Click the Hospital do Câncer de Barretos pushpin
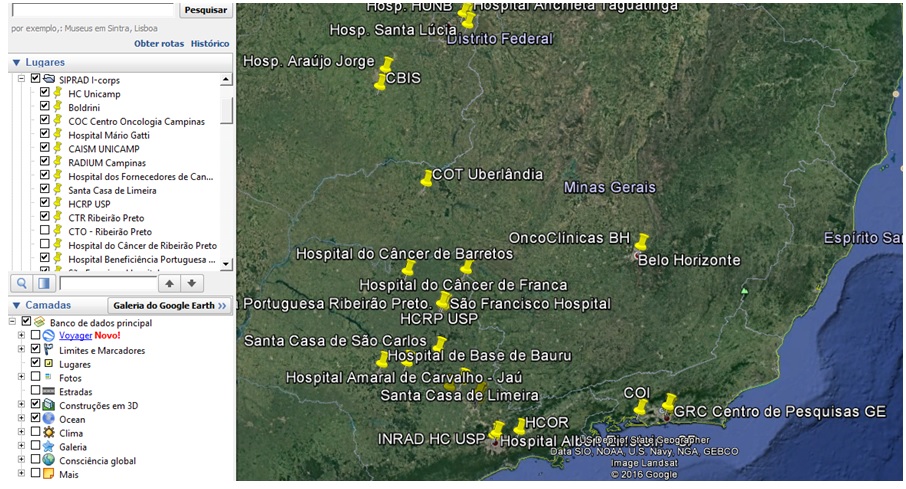Viewport: 906px width, 489px height. pyautogui.click(x=409, y=268)
